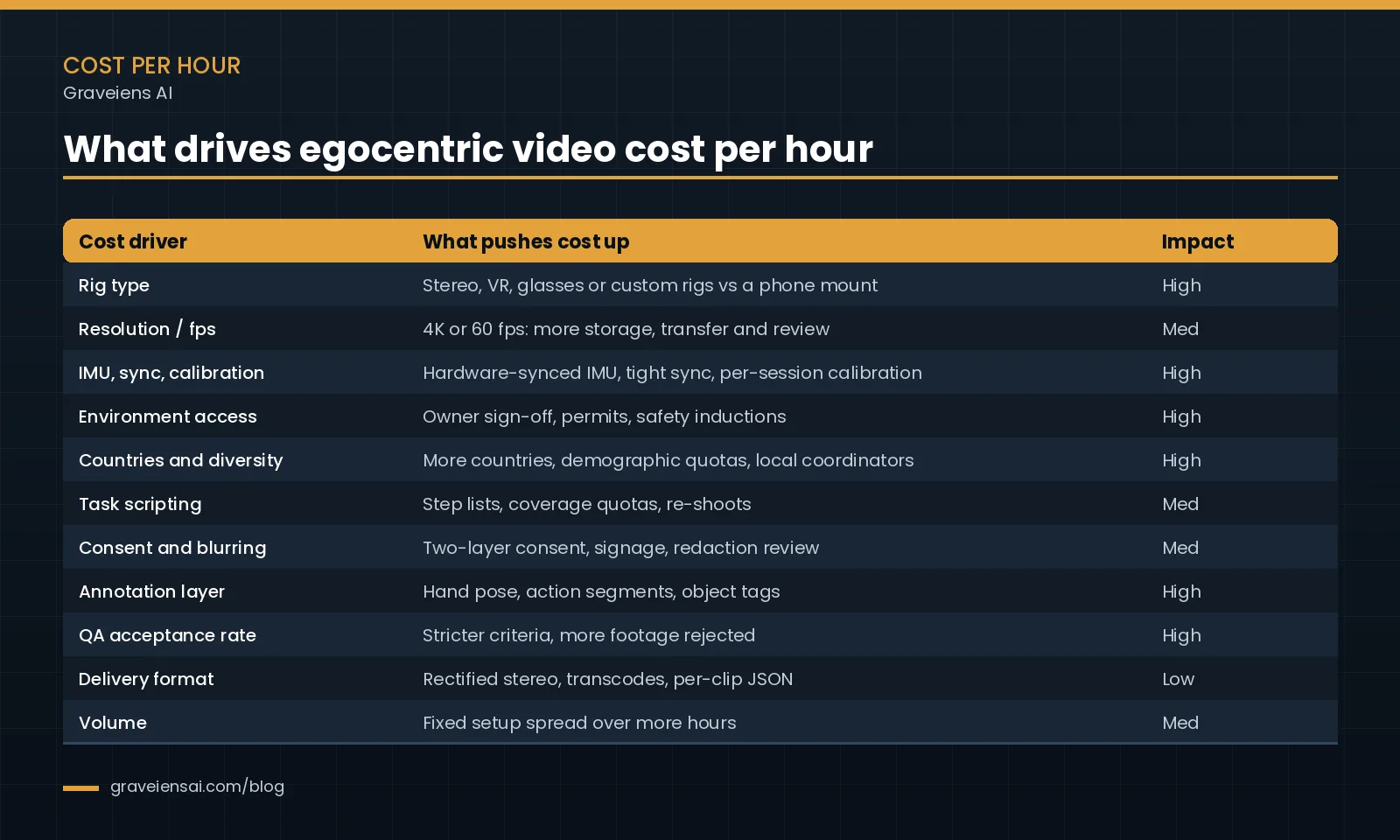Click the "COST PER HOUR" label
The height and width of the screenshot is (840, 1400).
[x=151, y=66]
